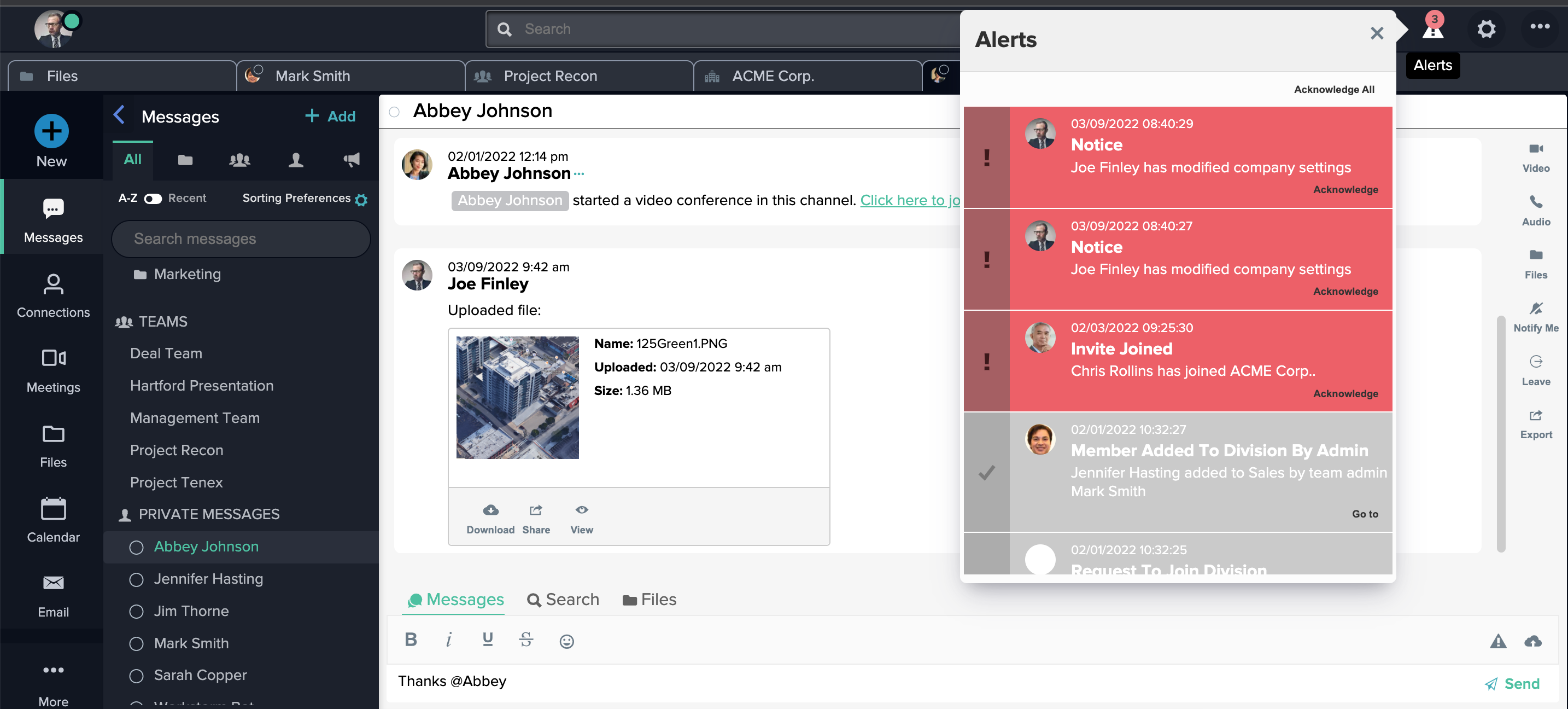The image size is (1568, 709).
Task: Filter messages by folder icon
Action: [x=185, y=160]
